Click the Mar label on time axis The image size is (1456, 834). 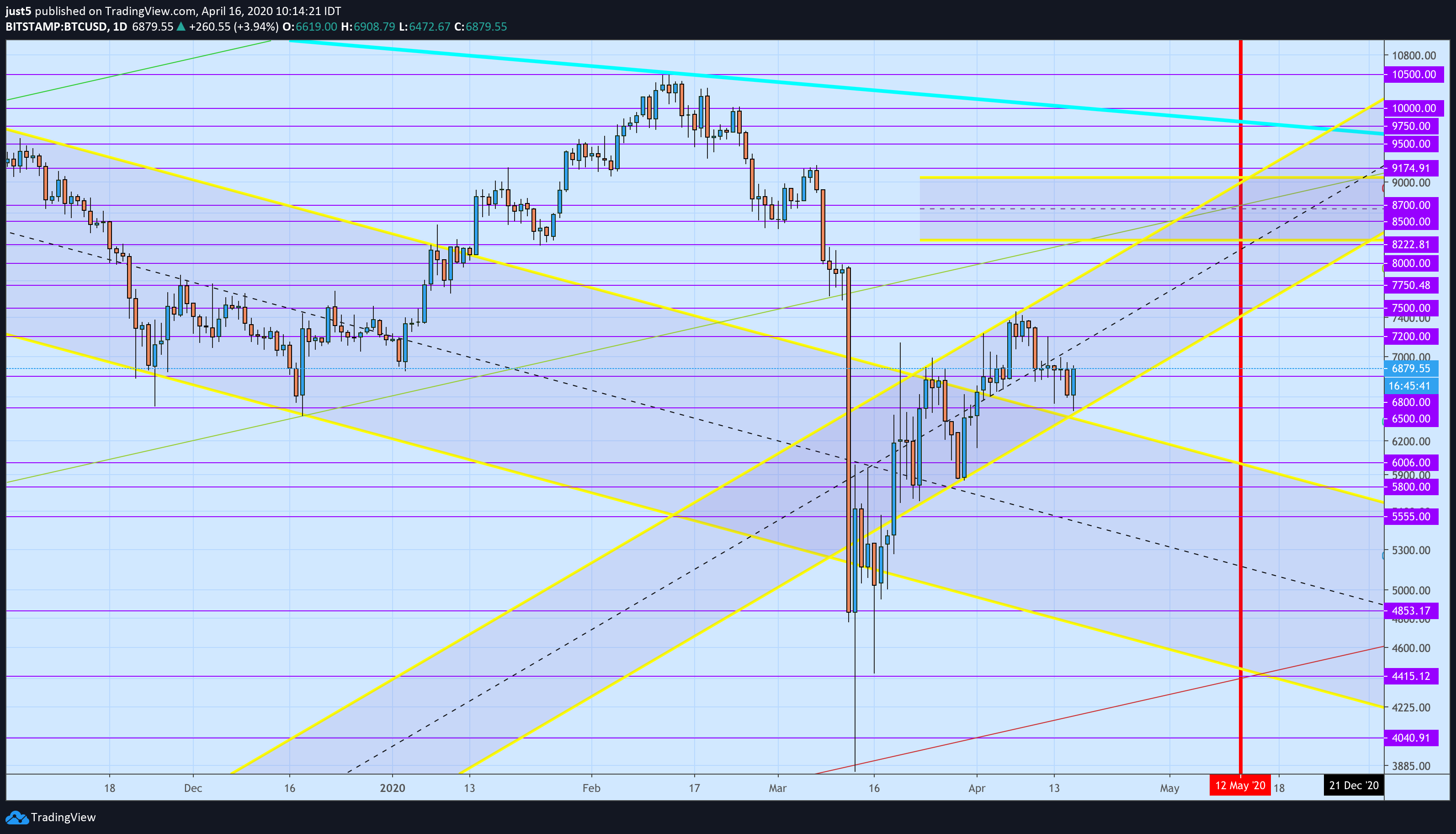coord(777,788)
